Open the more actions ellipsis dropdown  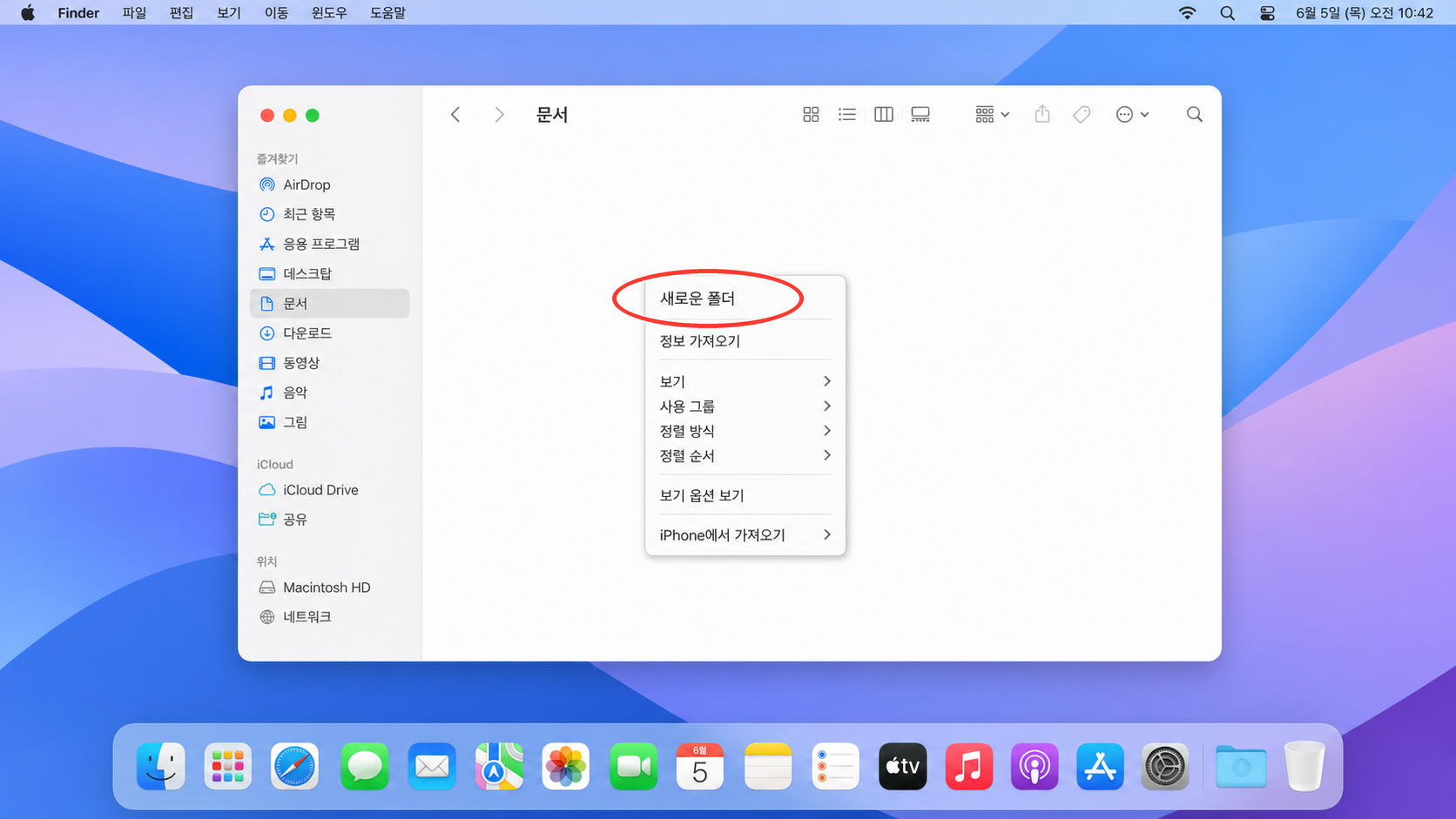pyautogui.click(x=1132, y=115)
